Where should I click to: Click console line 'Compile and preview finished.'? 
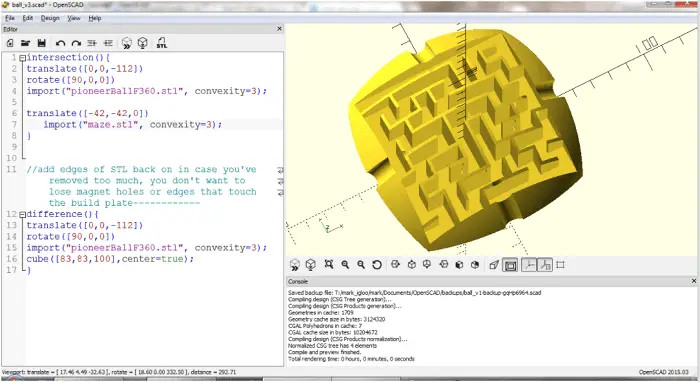point(325,352)
